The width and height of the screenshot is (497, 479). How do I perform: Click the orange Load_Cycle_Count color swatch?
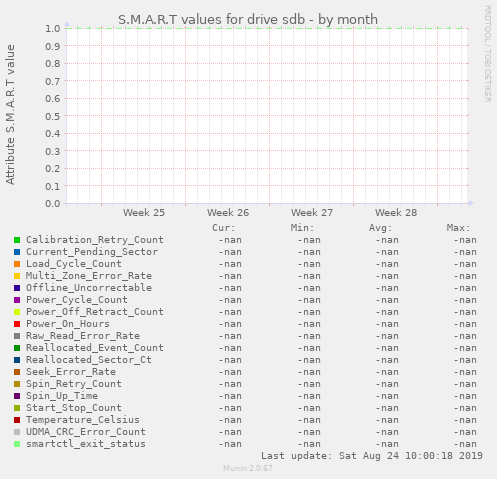[x=17, y=264]
